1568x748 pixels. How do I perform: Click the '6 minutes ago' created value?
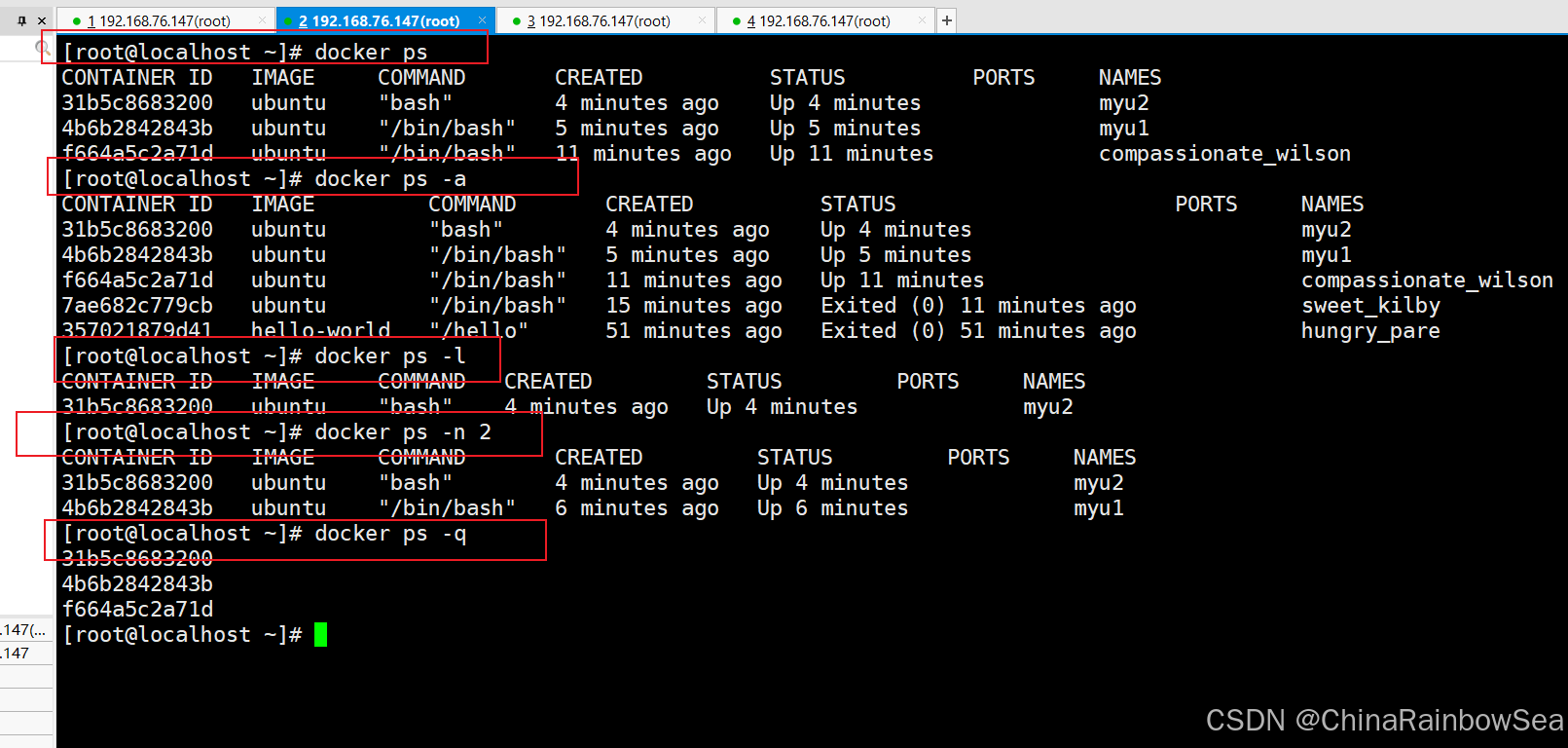pos(637,508)
